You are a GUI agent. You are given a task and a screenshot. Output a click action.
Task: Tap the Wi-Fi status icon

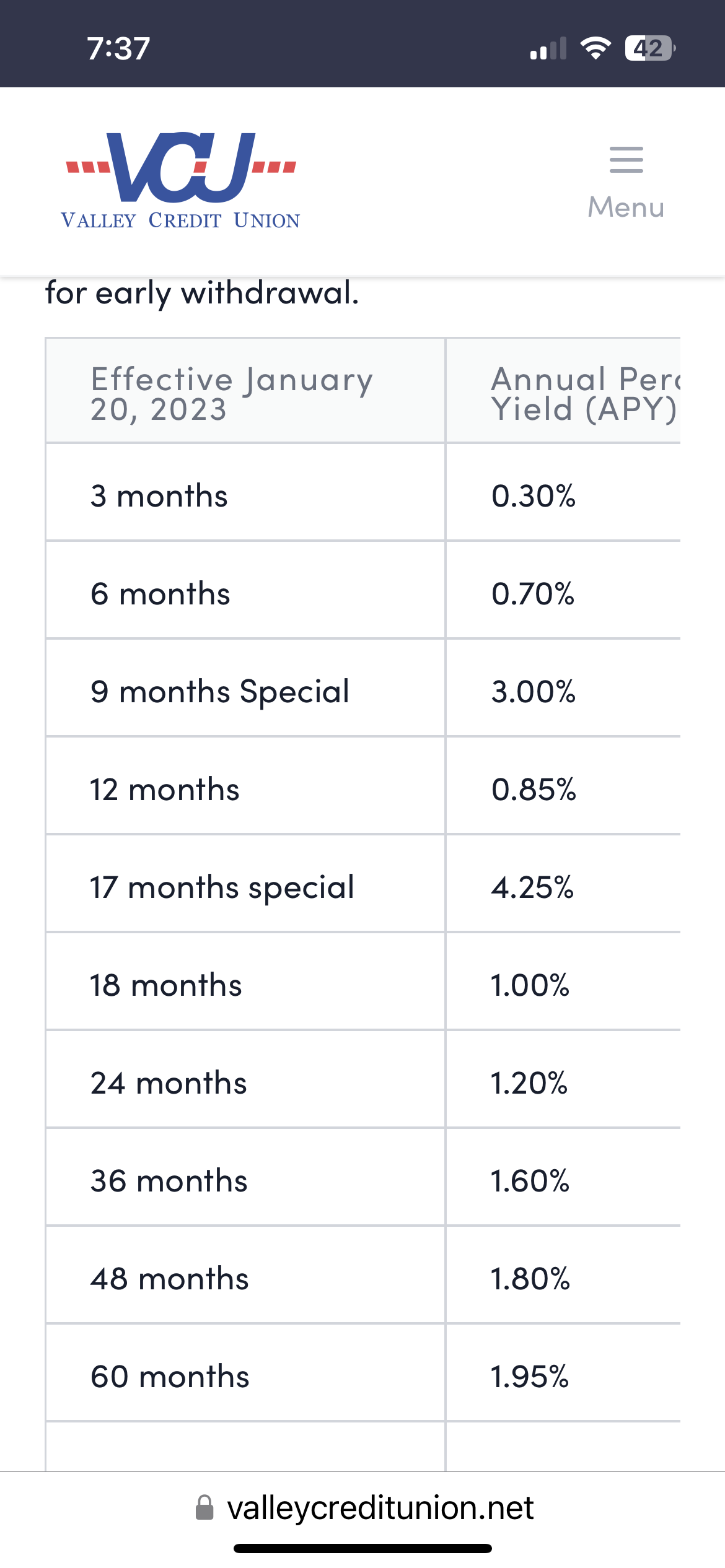(x=595, y=48)
